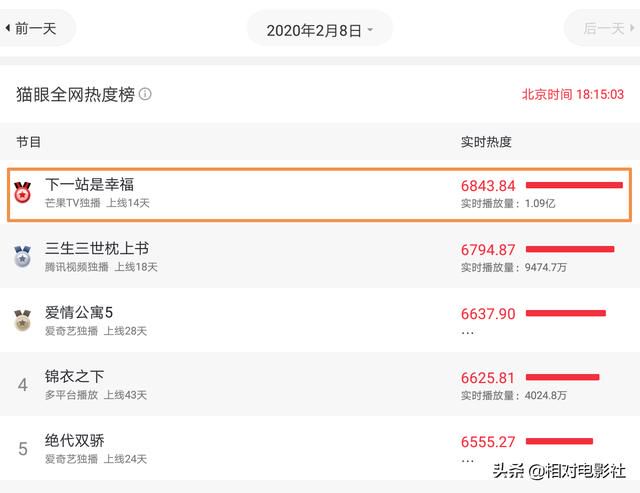This screenshot has height=493, width=640.
Task: Click the 实时热度 column header
Action: (486, 142)
